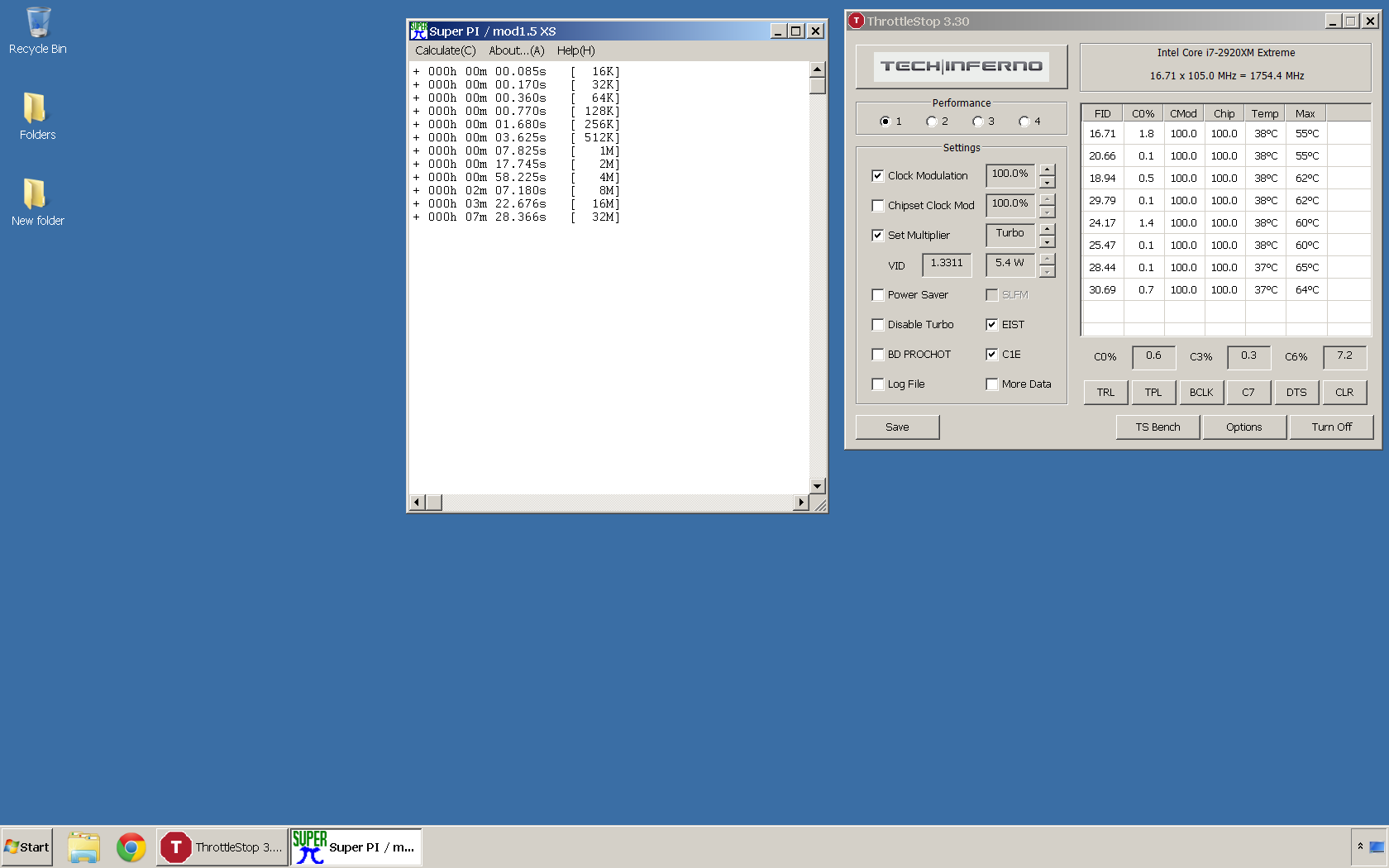Open the Help(H) menu

click(576, 50)
